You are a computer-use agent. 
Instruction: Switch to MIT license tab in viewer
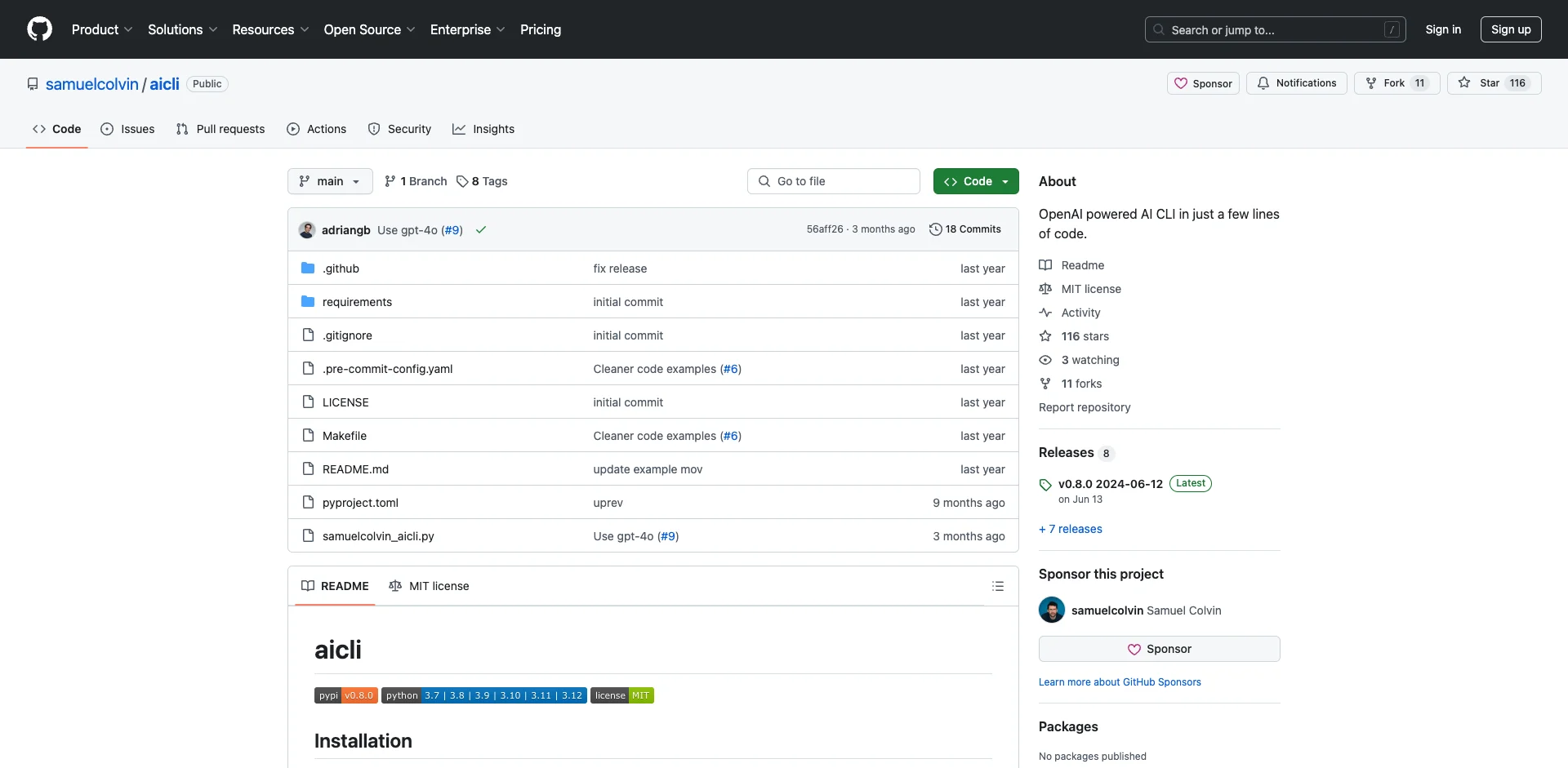tap(430, 586)
